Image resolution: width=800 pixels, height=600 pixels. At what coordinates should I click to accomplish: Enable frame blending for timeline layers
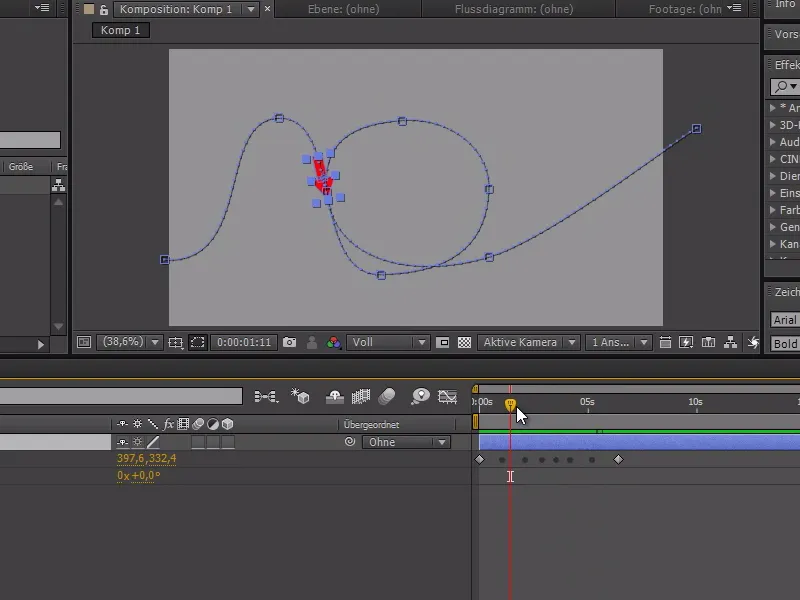[x=361, y=396]
